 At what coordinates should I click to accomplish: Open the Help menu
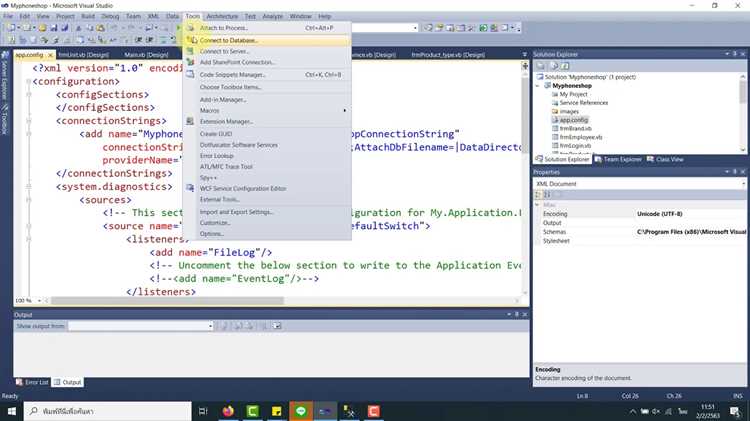324,16
